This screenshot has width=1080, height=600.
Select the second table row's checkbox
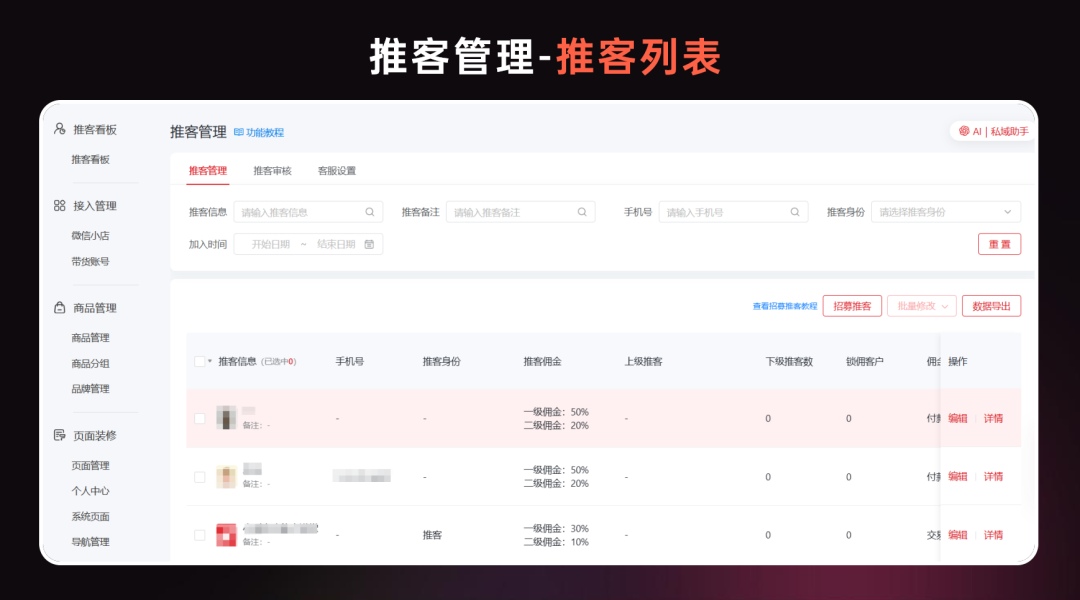tap(199, 476)
